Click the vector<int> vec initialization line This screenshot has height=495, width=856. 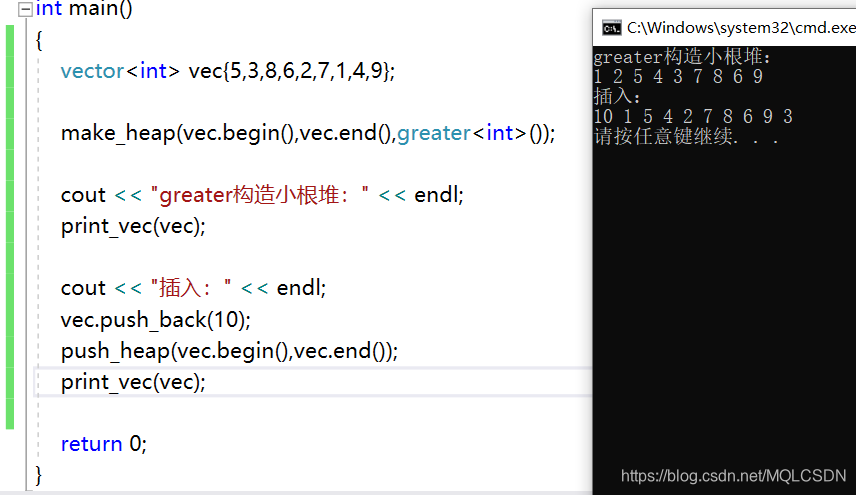pyautogui.click(x=228, y=71)
